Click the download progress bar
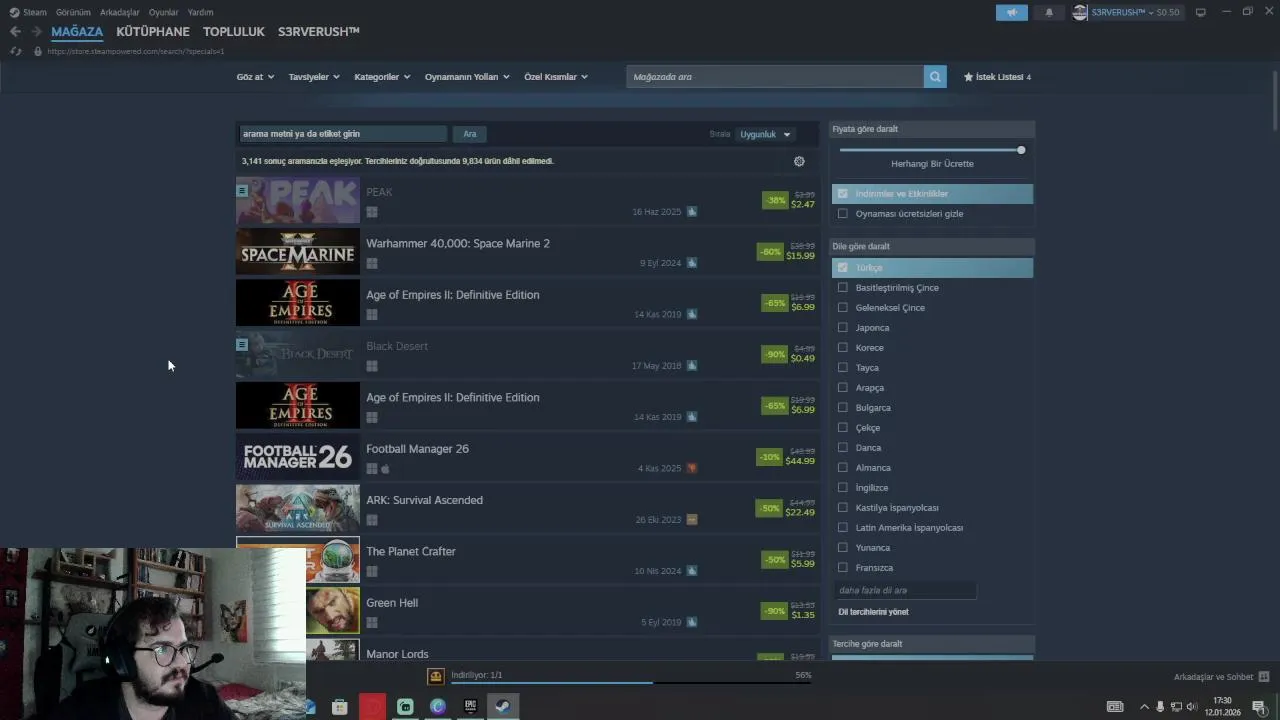 click(x=631, y=683)
